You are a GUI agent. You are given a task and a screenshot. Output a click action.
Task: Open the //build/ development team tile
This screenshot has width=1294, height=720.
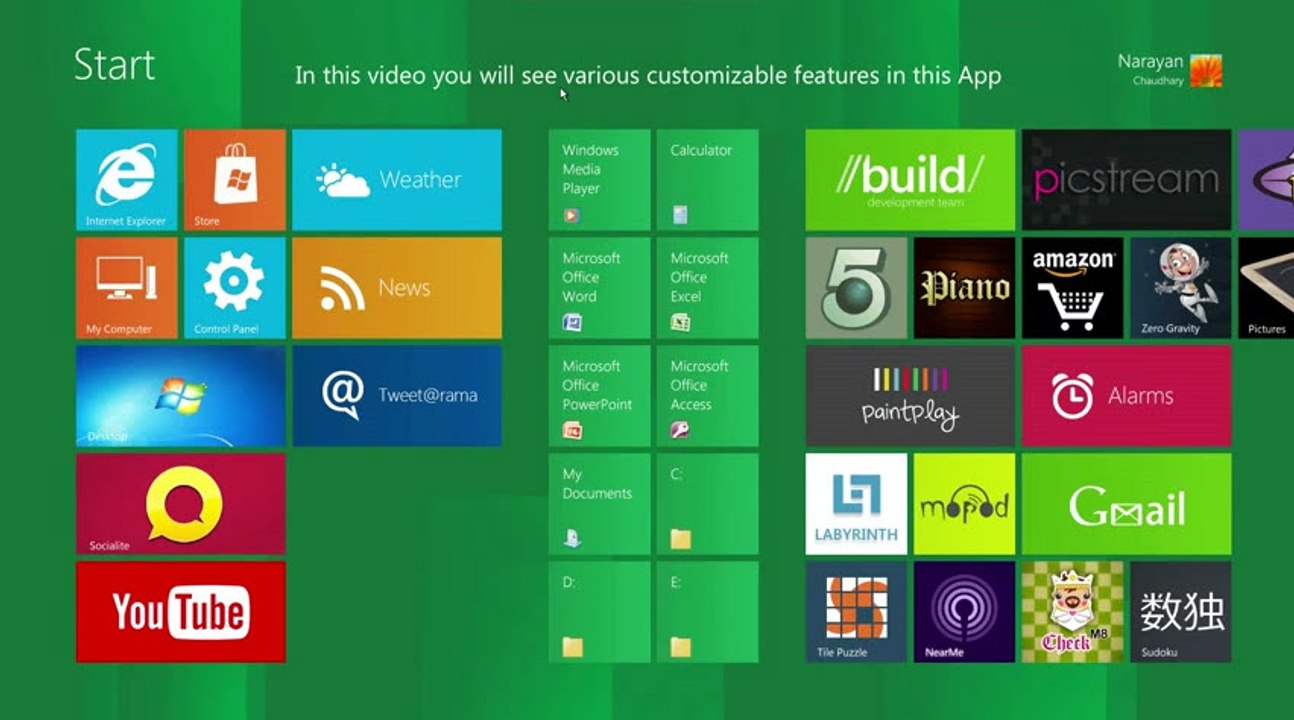point(910,180)
